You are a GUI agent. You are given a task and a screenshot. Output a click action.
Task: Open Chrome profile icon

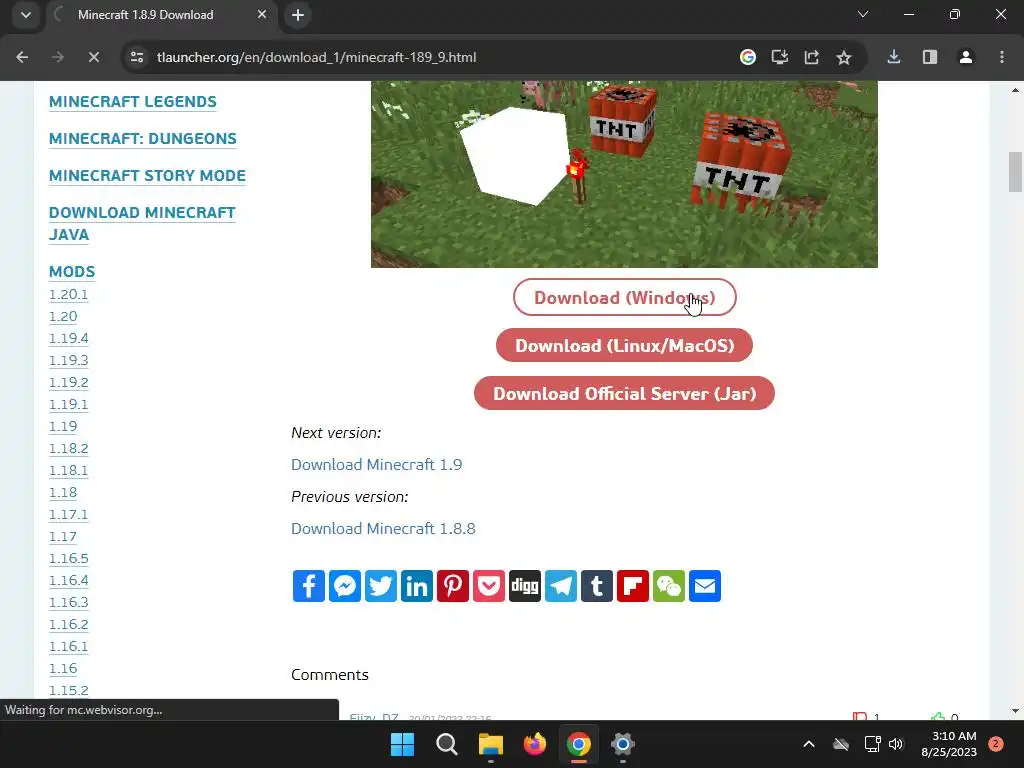coord(966,57)
